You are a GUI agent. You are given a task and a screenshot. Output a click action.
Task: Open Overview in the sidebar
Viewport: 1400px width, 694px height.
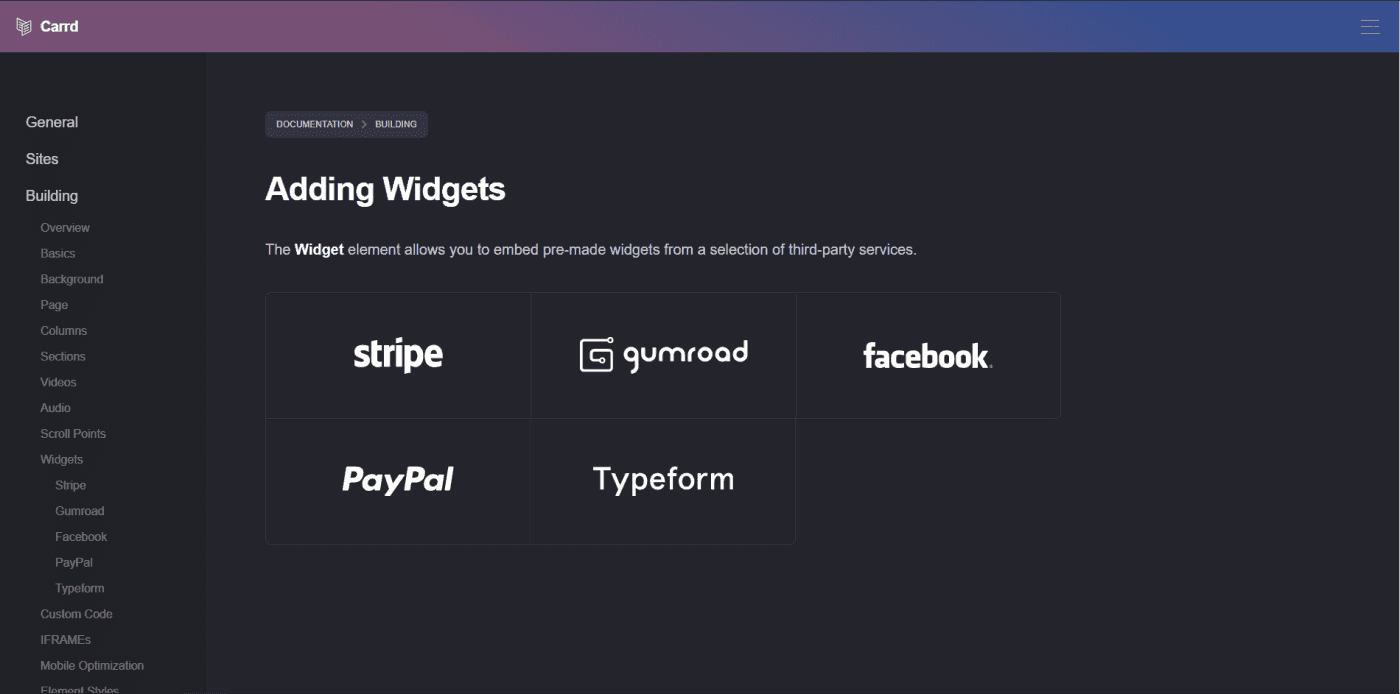pos(65,228)
